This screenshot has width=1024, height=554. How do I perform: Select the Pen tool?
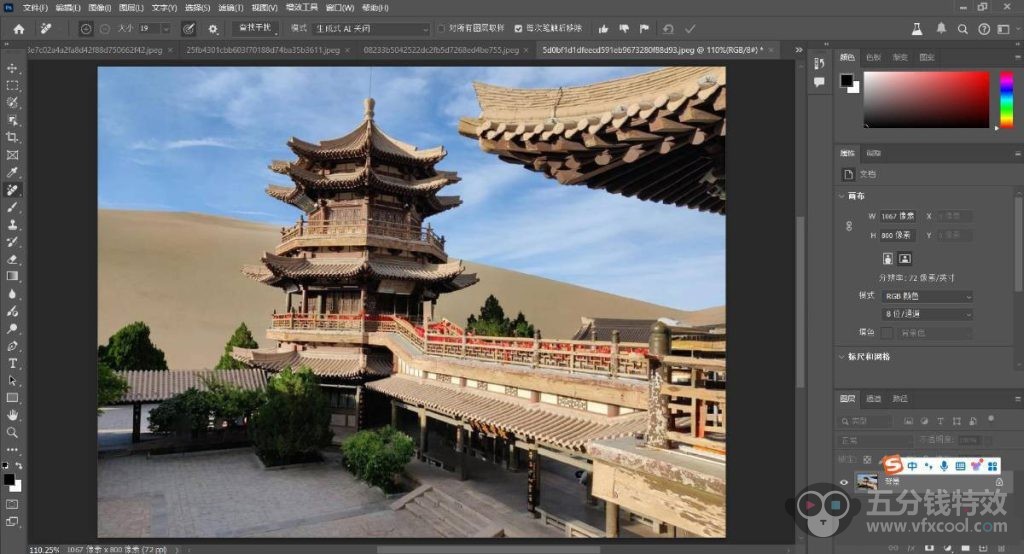(12, 346)
